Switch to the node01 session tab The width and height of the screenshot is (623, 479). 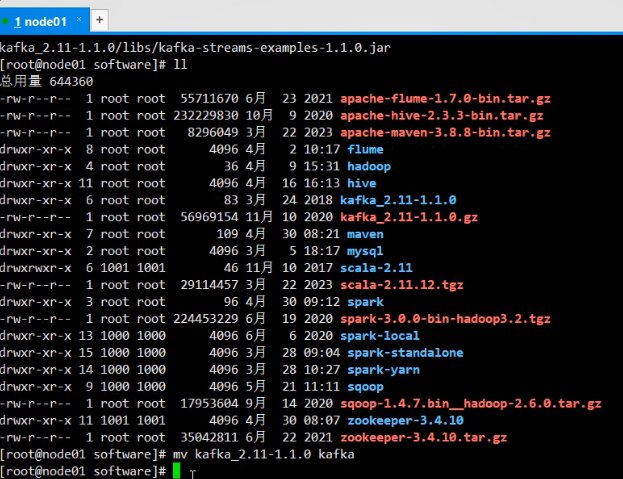coord(44,21)
